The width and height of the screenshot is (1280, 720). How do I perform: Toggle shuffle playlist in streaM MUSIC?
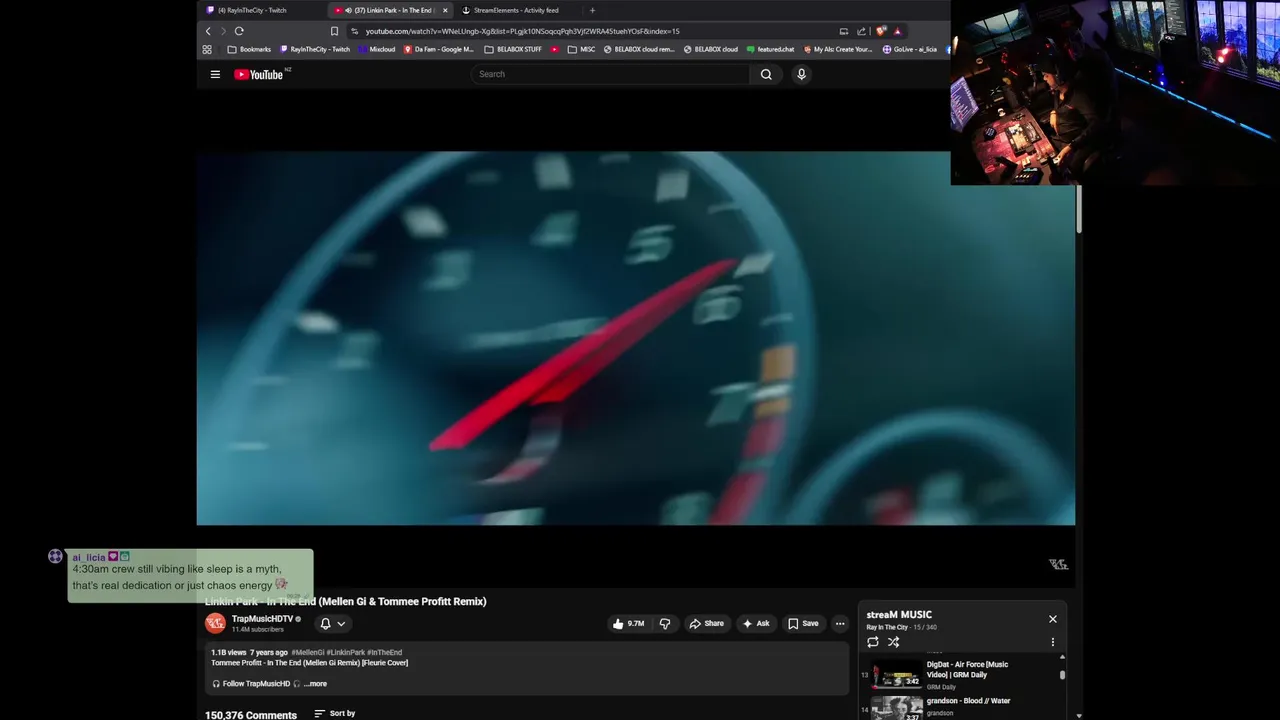click(893, 642)
